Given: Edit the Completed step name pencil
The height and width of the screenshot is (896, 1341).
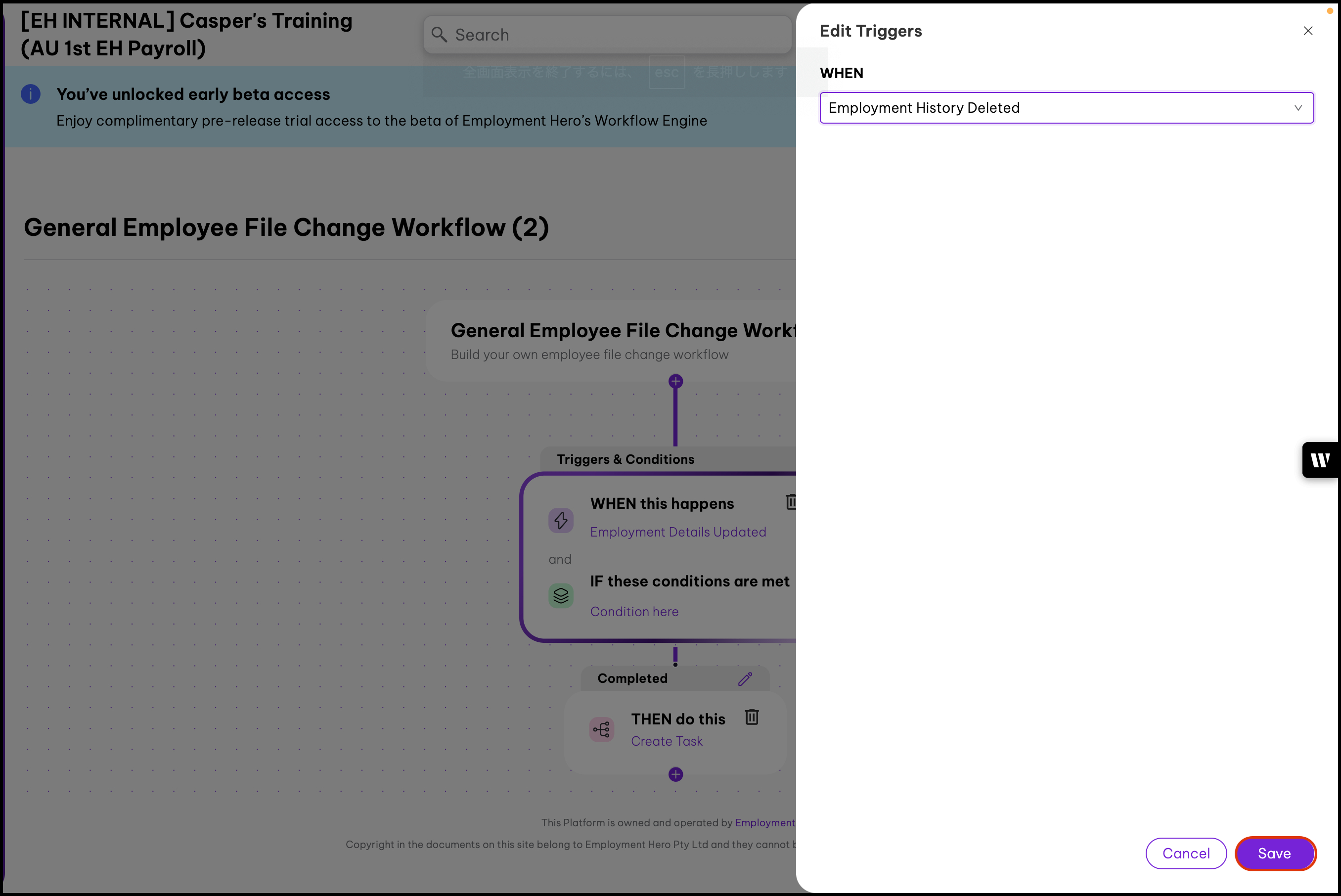Looking at the screenshot, I should pos(745,678).
